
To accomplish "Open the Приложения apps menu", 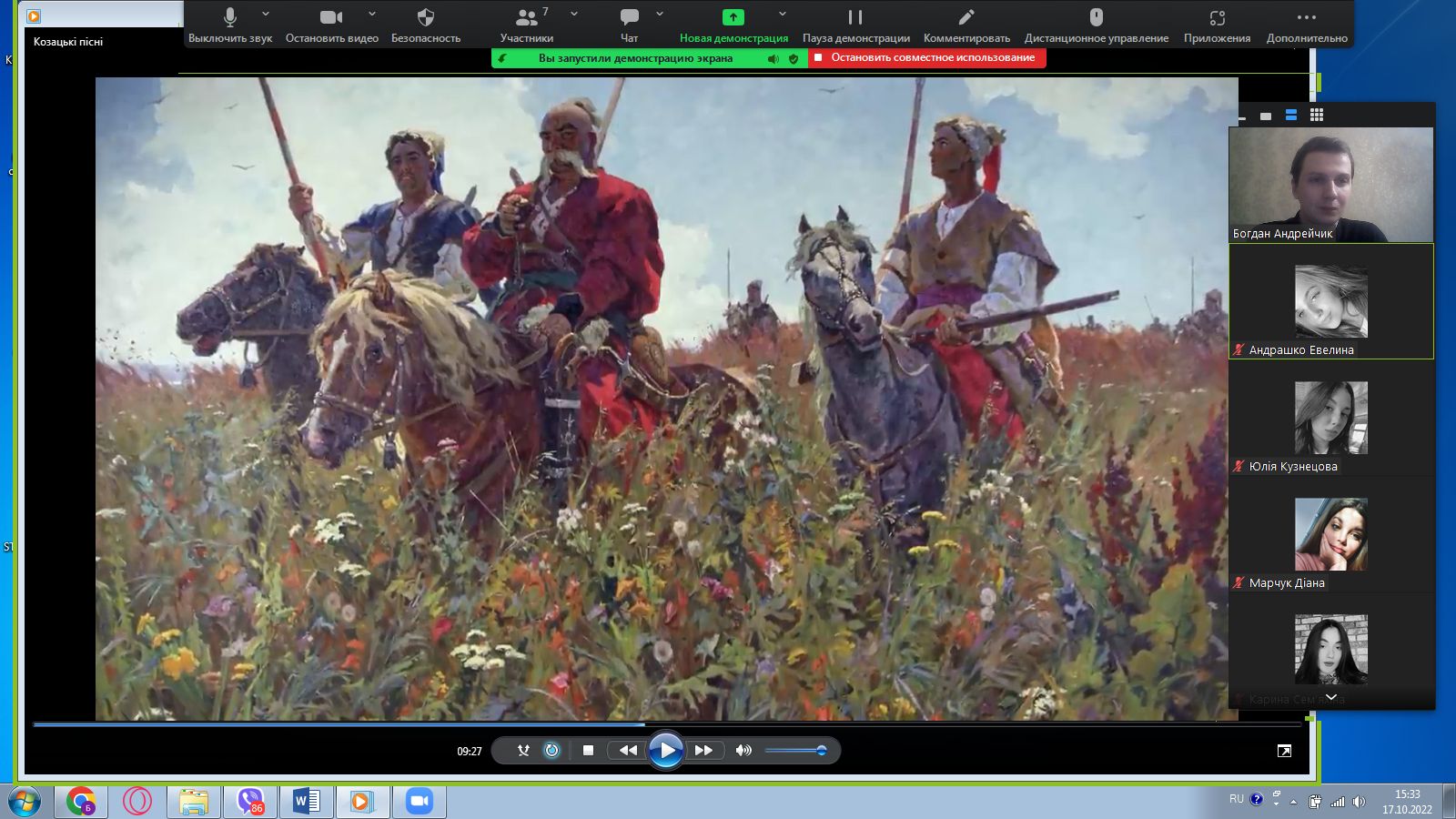I will 1217,25.
